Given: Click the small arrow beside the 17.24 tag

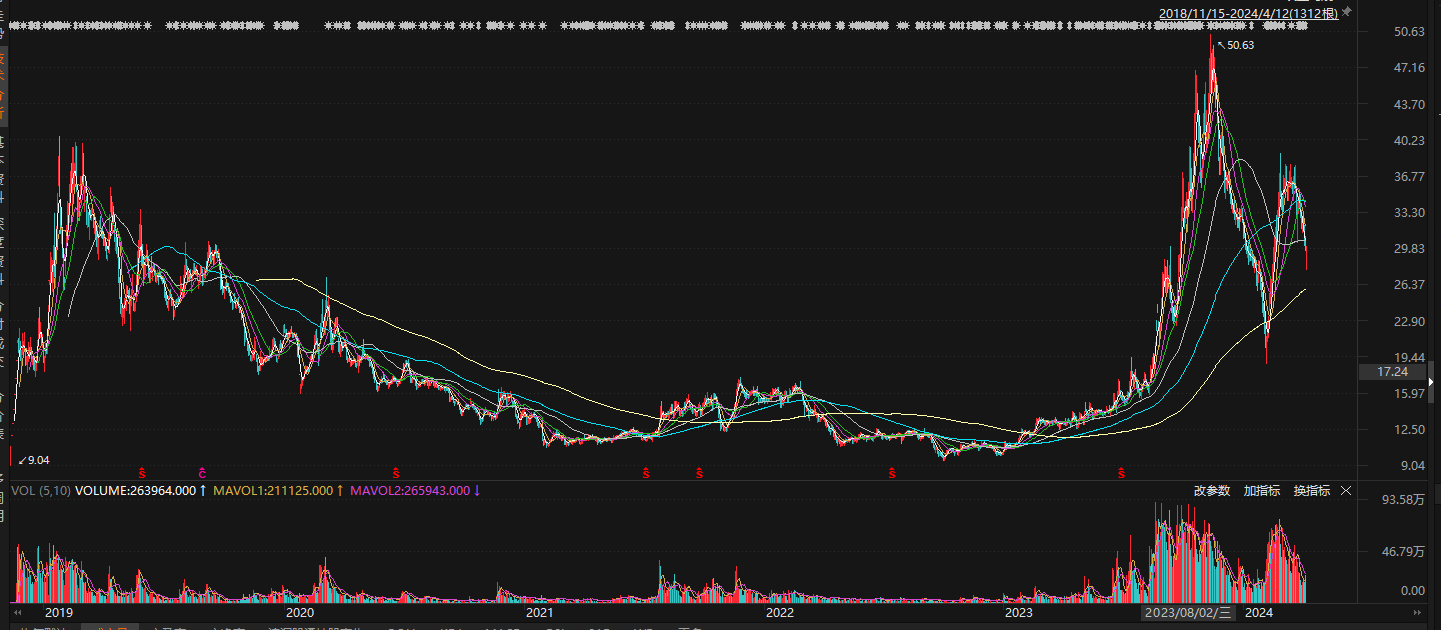Looking at the screenshot, I should (x=1432, y=382).
